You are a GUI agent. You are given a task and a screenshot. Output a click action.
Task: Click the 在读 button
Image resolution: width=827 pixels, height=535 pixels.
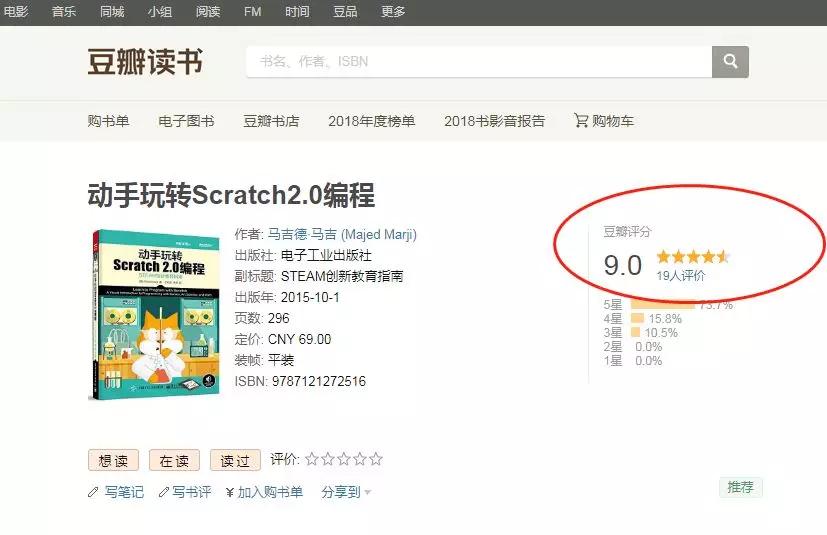(x=174, y=461)
